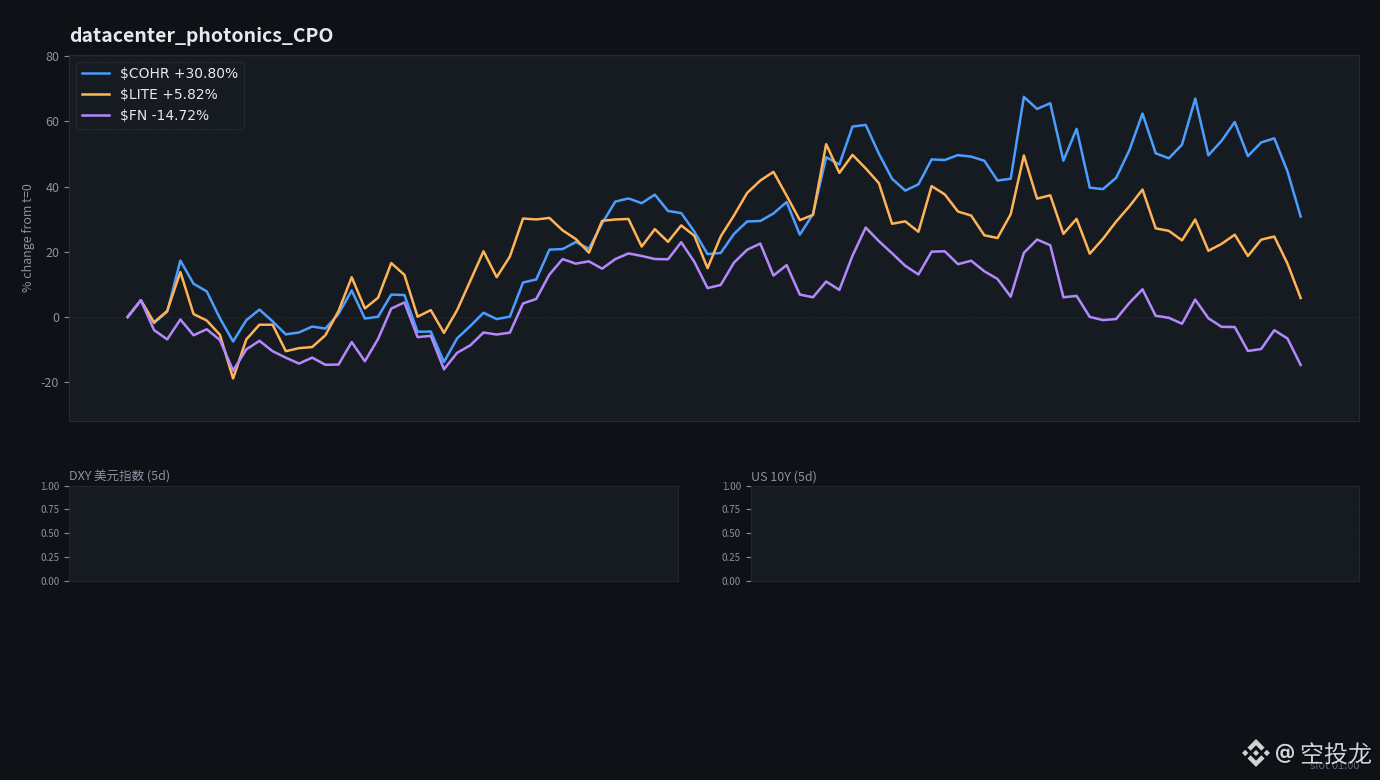Click the datacenter_photonics_CPO chart title
This screenshot has width=1380, height=780.
click(201, 35)
